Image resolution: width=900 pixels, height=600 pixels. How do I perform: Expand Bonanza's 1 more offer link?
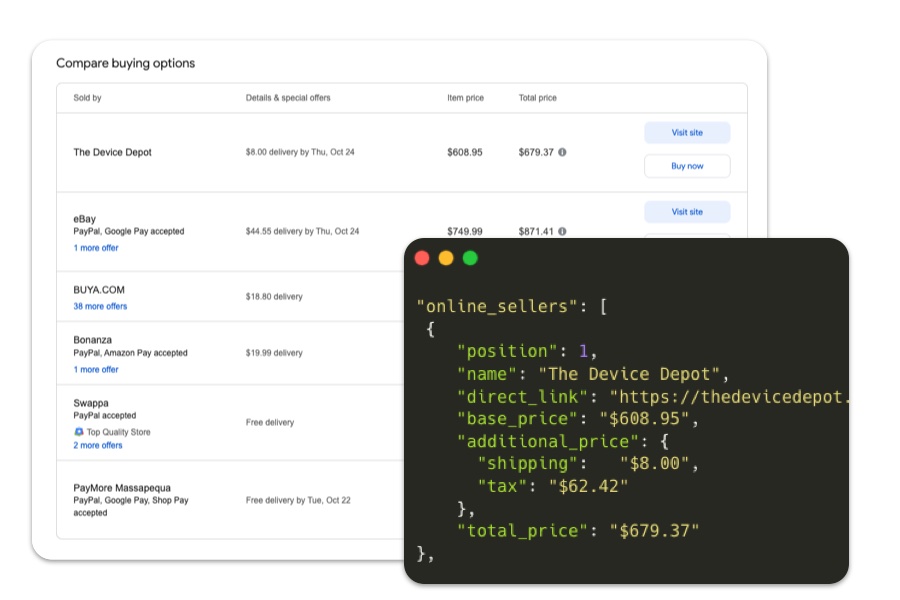click(96, 369)
